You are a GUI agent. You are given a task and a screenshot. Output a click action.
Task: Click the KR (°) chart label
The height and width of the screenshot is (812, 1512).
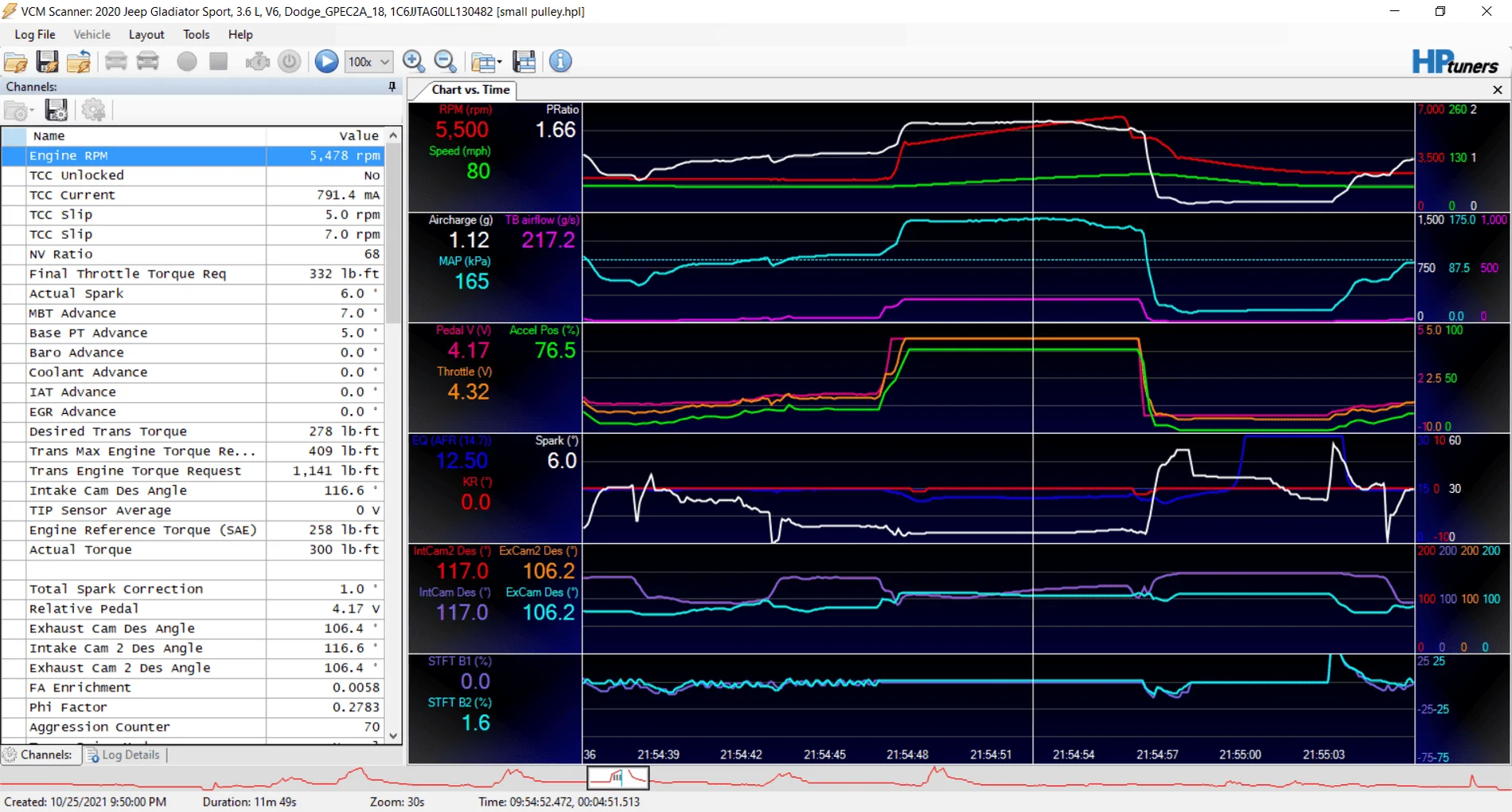tap(477, 482)
